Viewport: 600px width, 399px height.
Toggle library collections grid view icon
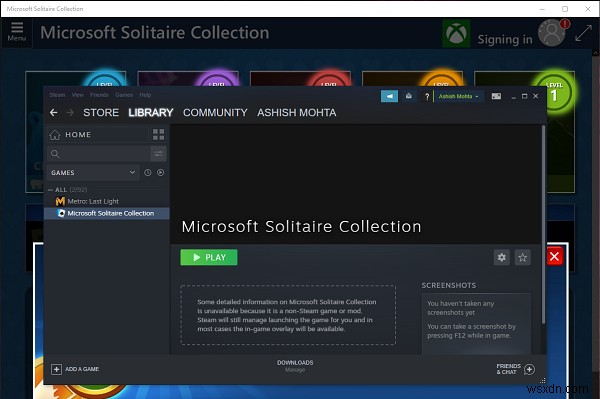coord(158,135)
